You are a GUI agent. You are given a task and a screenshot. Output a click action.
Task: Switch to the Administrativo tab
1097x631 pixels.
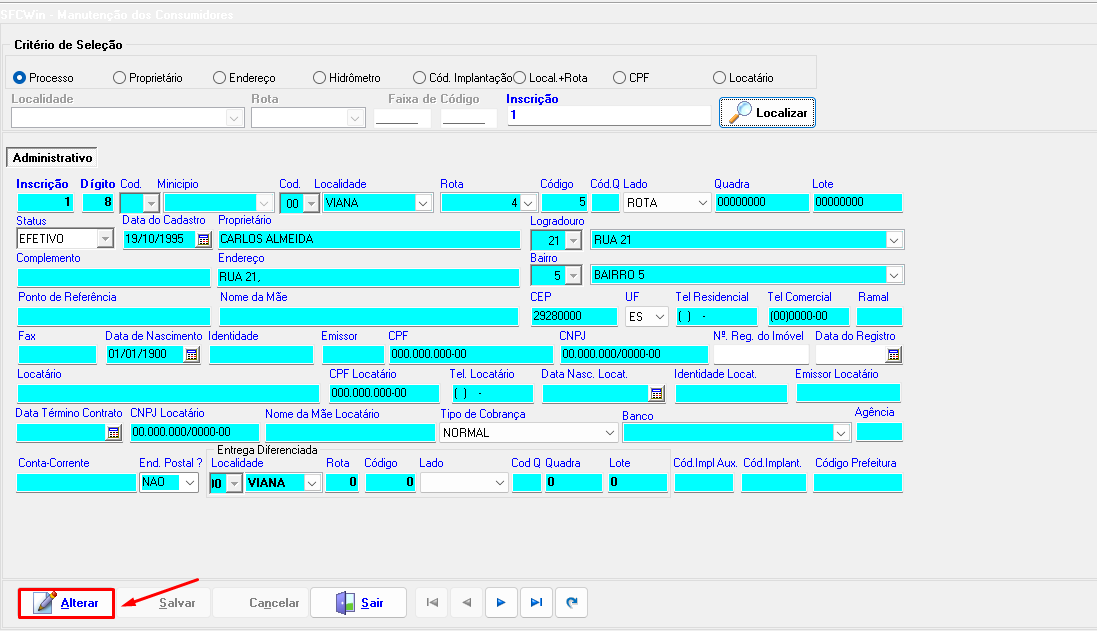coord(52,158)
